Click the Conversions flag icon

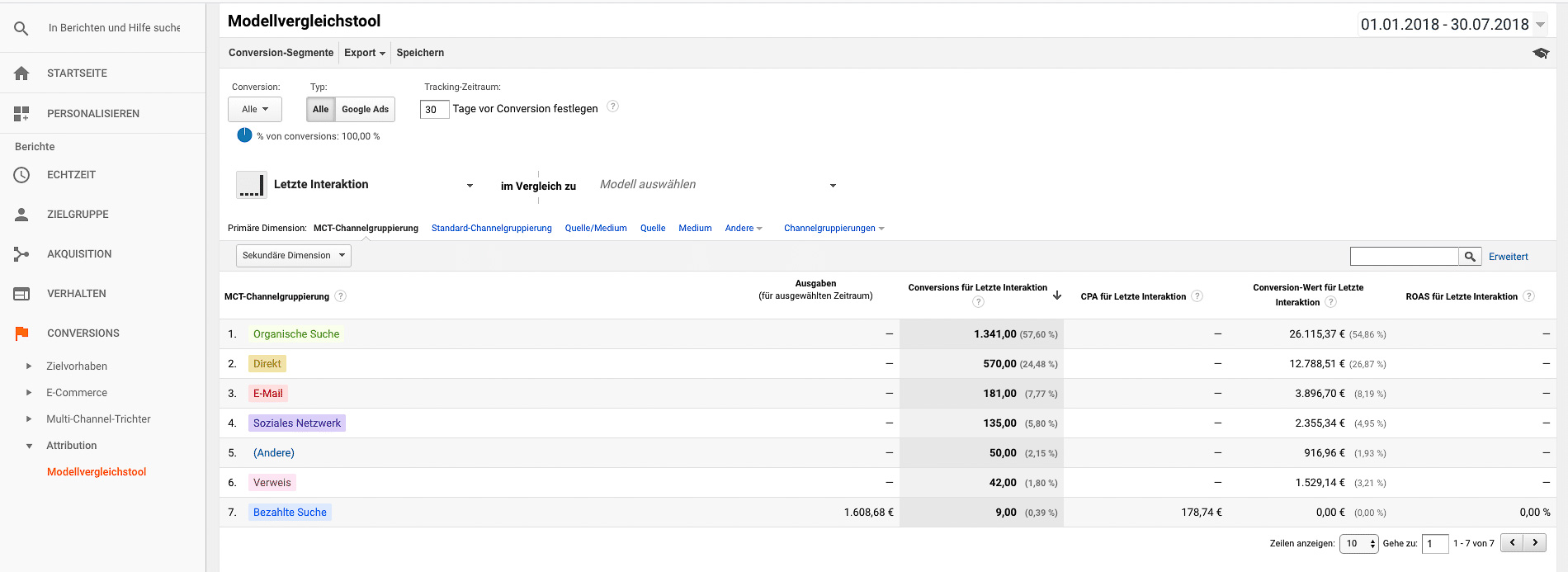pos(21,333)
